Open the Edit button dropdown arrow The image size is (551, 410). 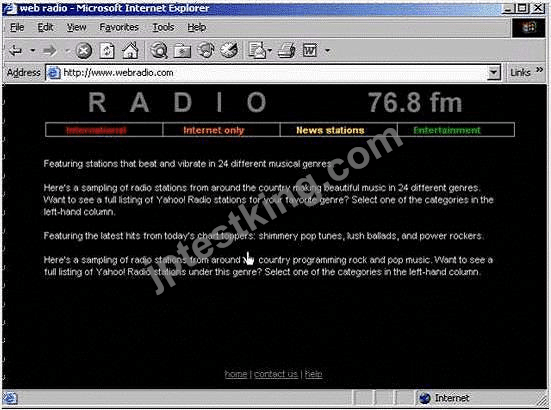coord(328,51)
